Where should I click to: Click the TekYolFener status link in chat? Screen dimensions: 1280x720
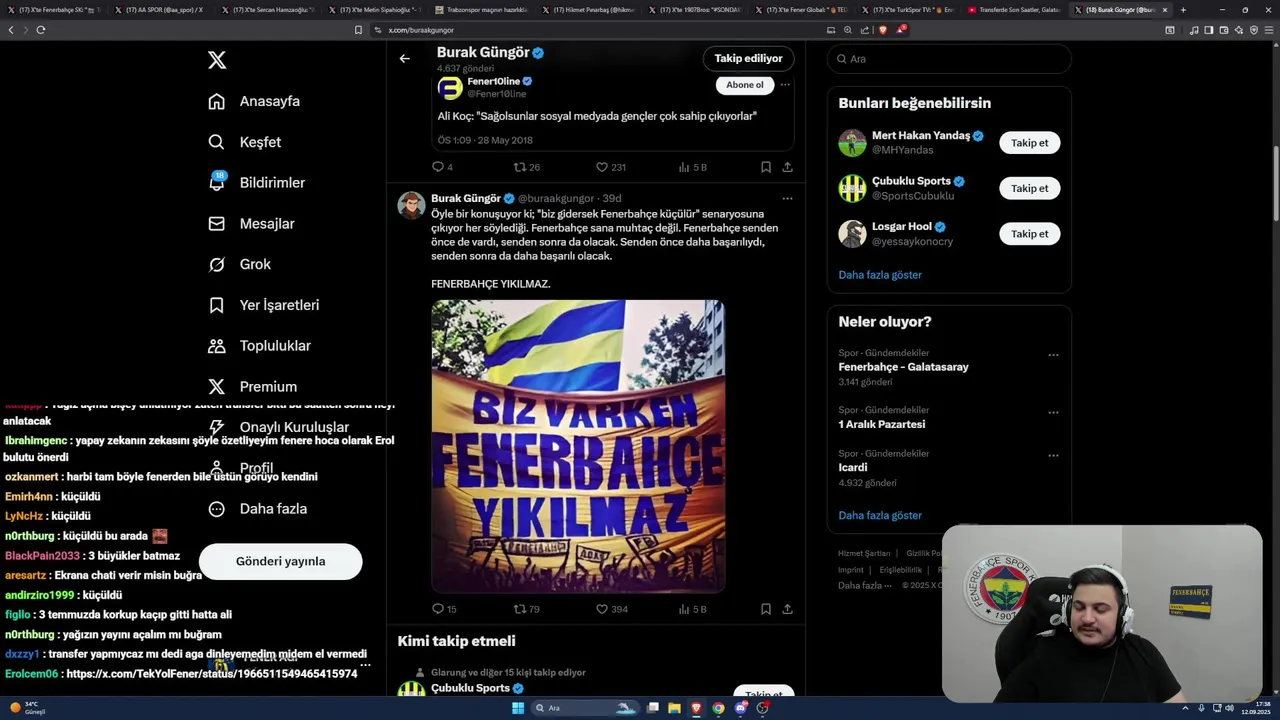[x=212, y=674]
